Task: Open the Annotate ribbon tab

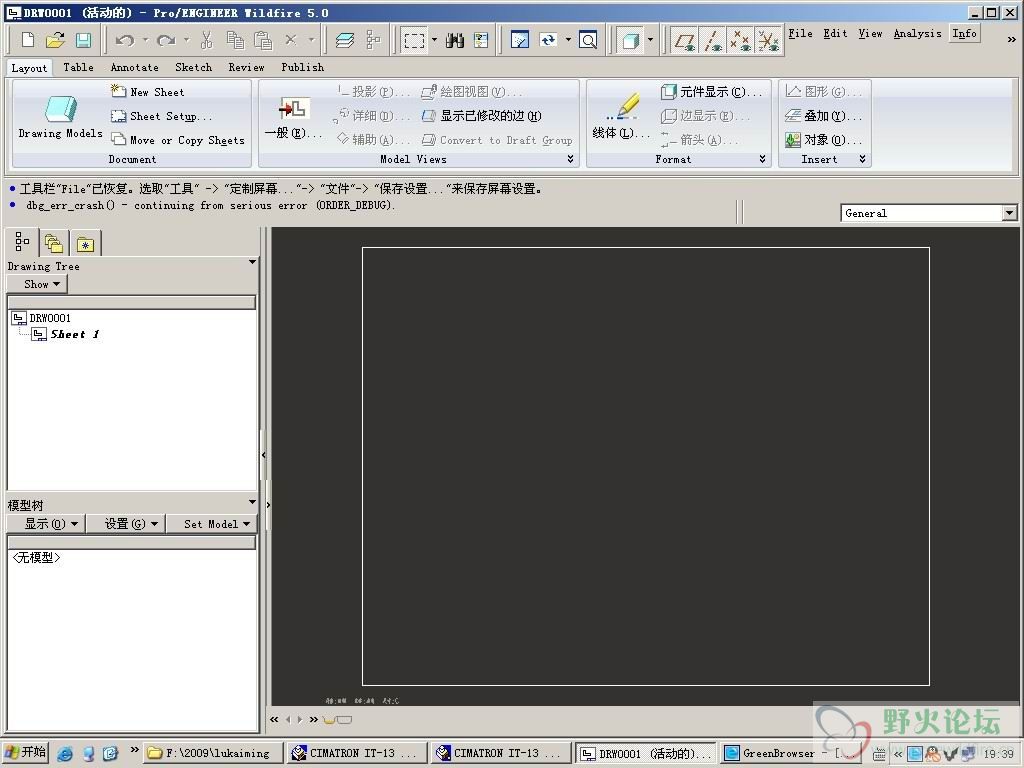Action: tap(135, 67)
